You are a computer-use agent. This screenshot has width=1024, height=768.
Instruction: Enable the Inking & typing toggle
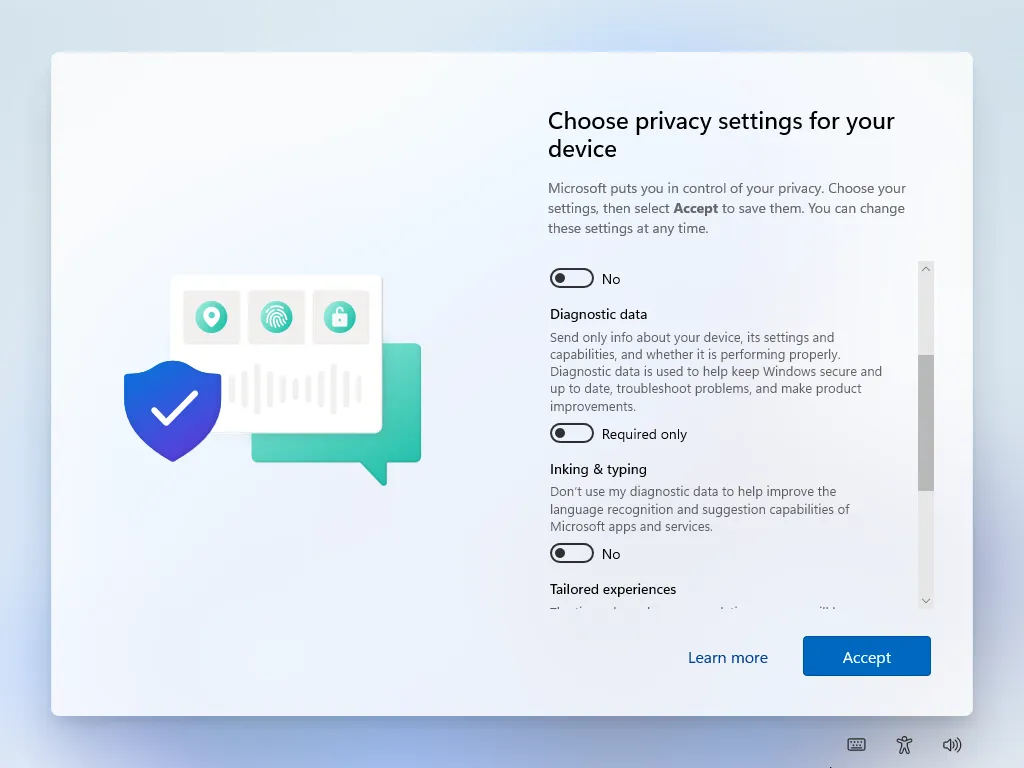click(x=571, y=553)
